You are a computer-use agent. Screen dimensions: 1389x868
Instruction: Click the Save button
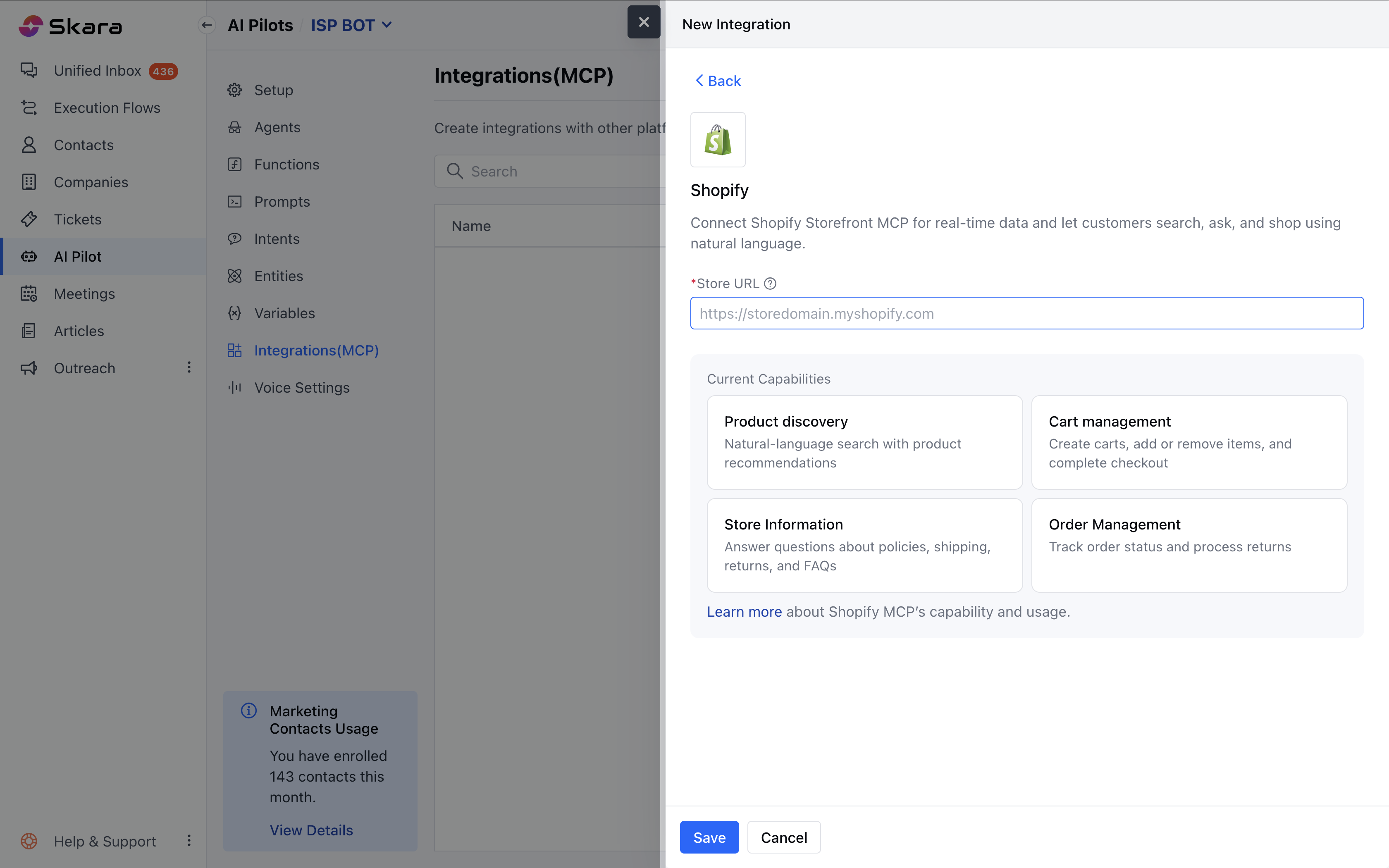[x=709, y=837]
